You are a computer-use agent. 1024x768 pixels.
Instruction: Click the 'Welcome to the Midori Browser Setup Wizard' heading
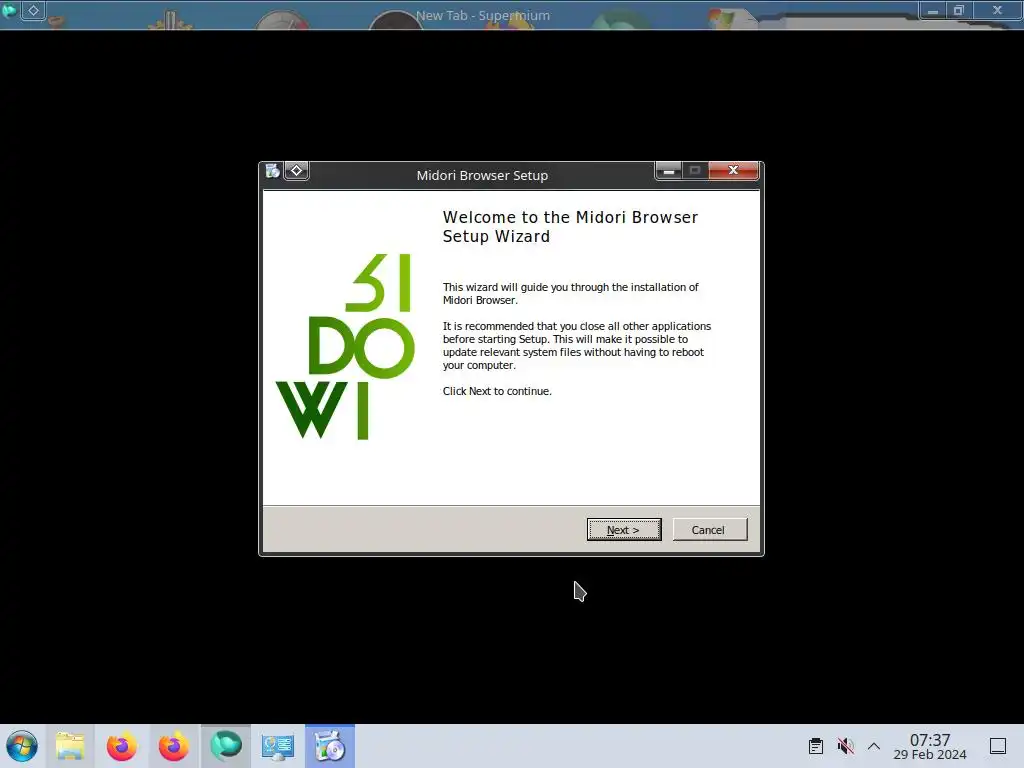pos(570,227)
